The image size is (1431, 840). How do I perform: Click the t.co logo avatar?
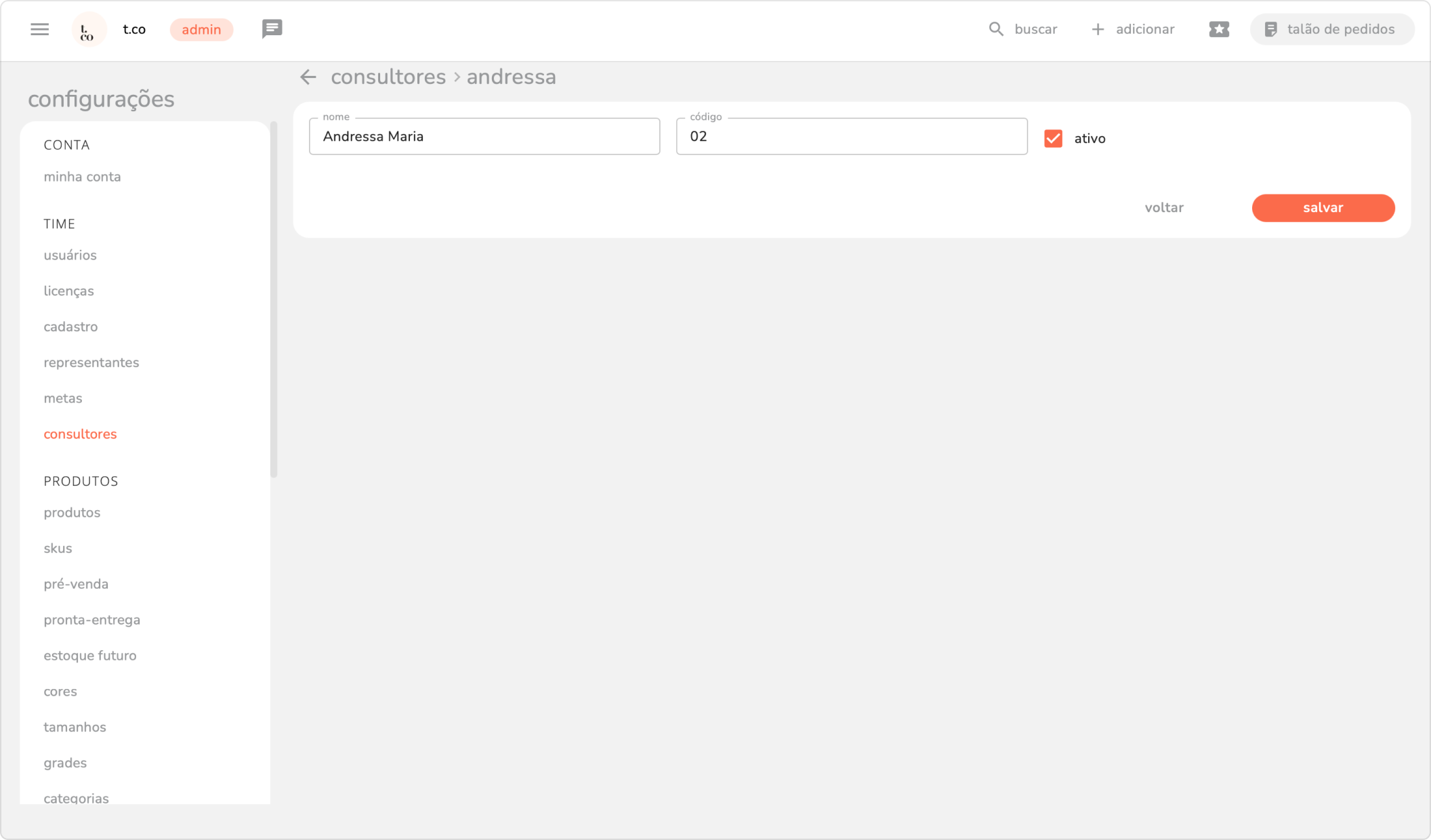[88, 30]
